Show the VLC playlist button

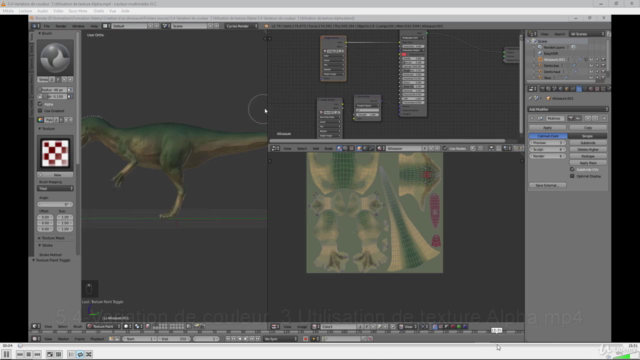(71, 354)
